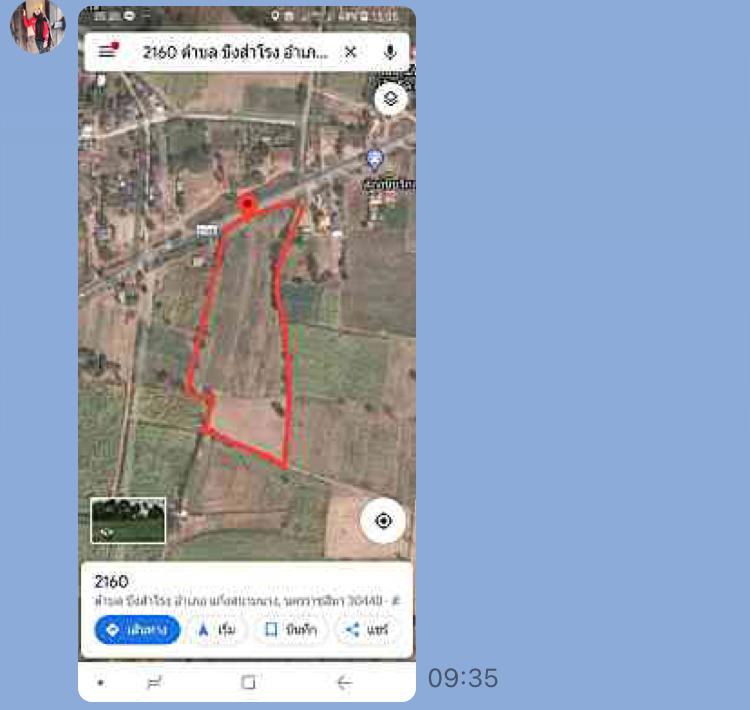Viewport: 750px width, 710px height.
Task: Tap the microphone voice search icon
Action: [x=390, y=52]
